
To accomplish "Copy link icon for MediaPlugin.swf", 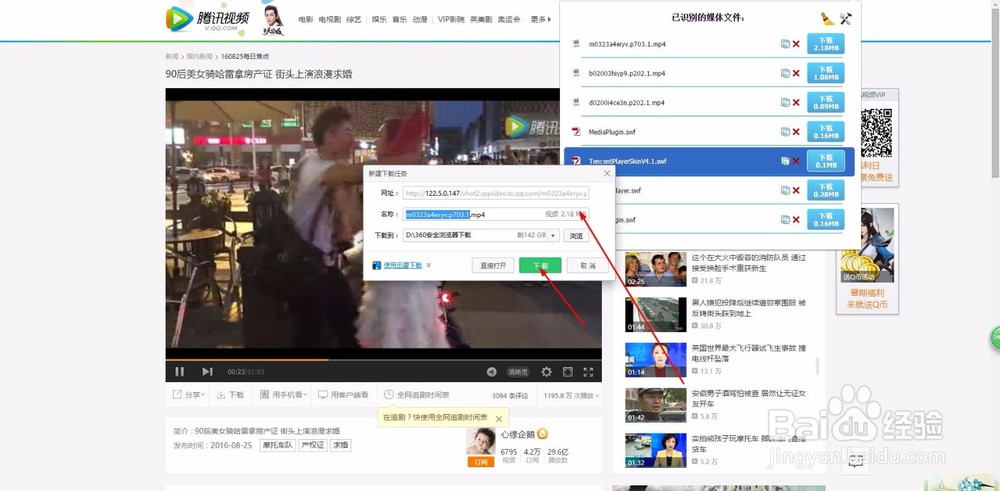I will [785, 131].
